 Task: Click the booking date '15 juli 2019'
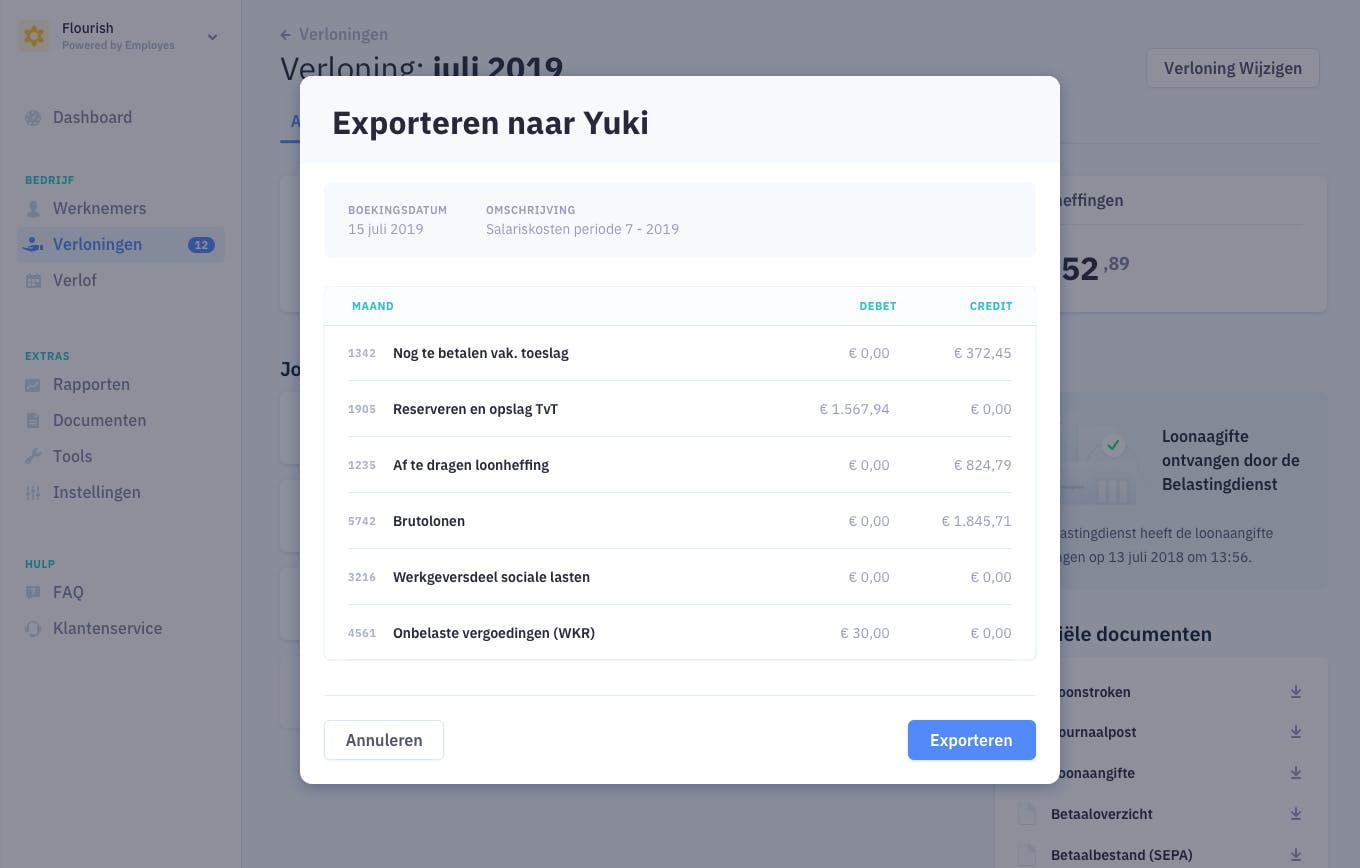tap(386, 229)
